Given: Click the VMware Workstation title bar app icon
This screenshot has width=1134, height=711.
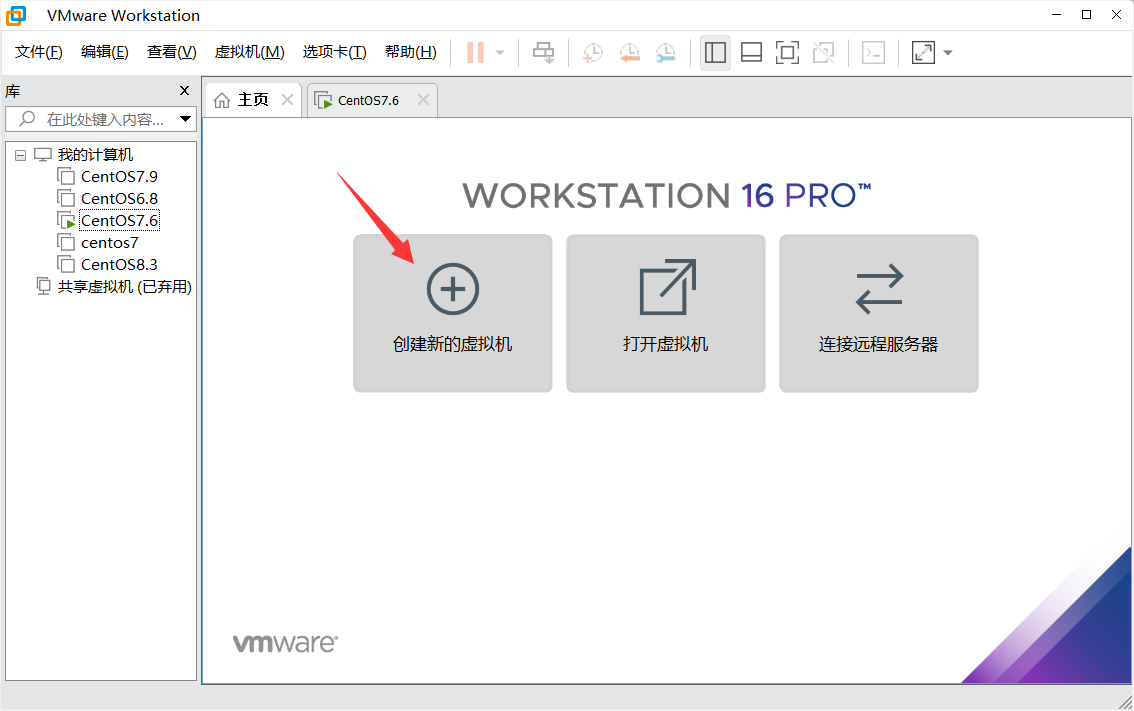Looking at the screenshot, I should pyautogui.click(x=16, y=15).
